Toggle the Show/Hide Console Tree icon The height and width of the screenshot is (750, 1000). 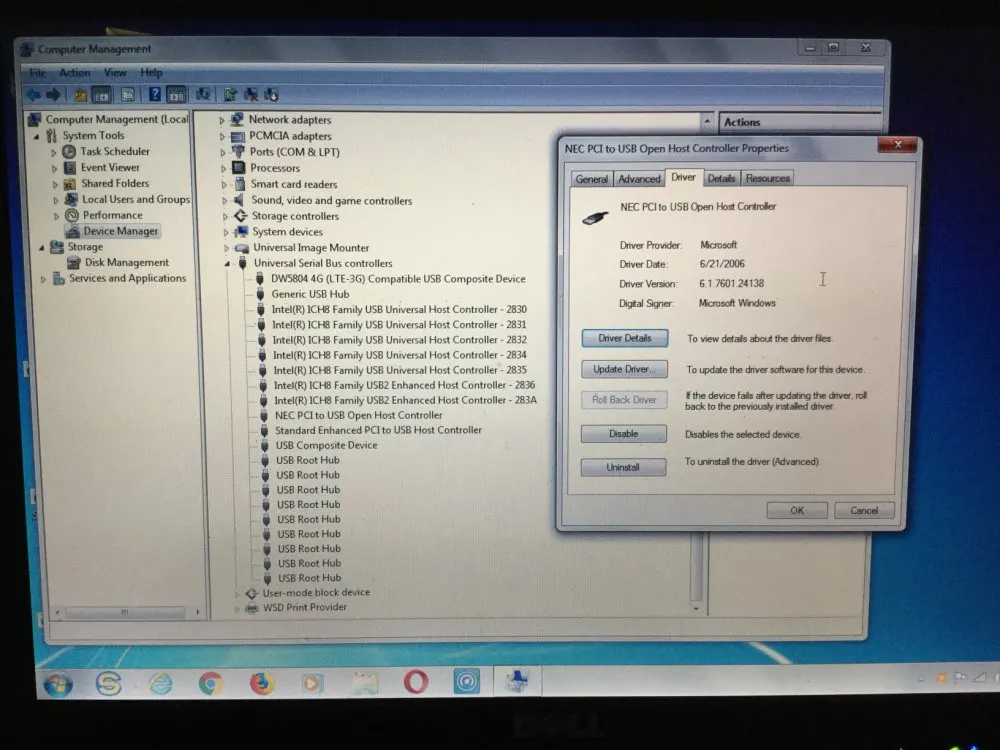pyautogui.click(x=101, y=95)
